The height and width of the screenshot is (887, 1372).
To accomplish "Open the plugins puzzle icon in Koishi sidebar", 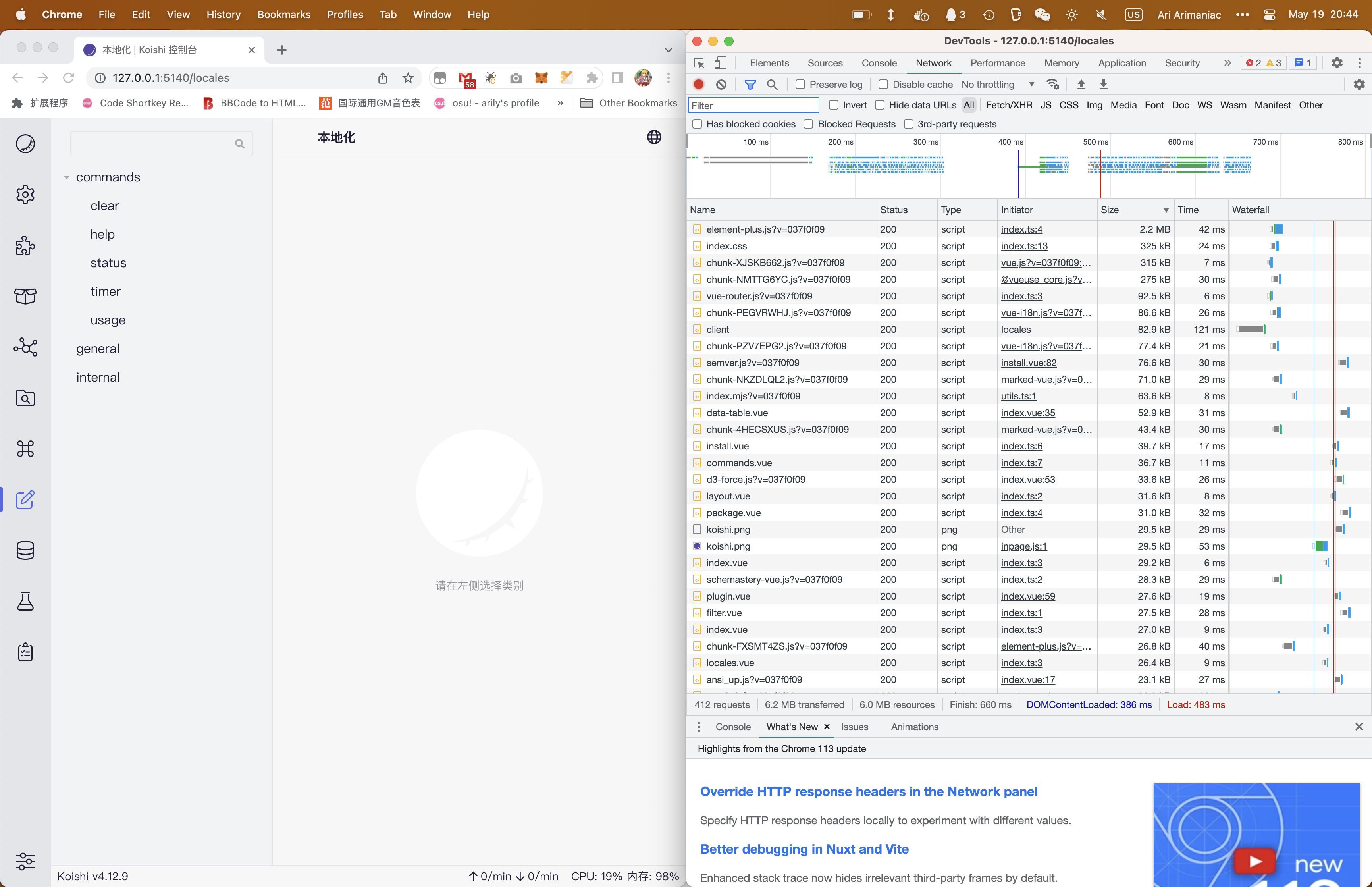I will (25, 246).
